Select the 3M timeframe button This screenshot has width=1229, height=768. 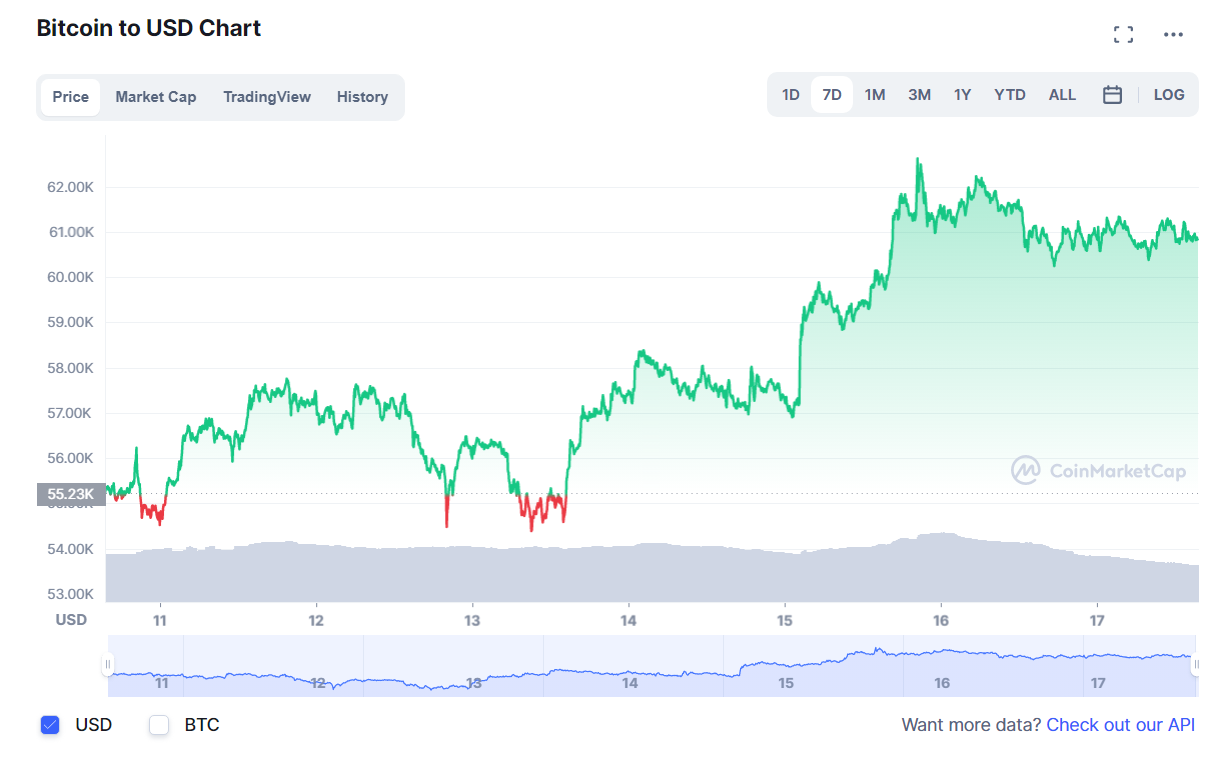(919, 94)
